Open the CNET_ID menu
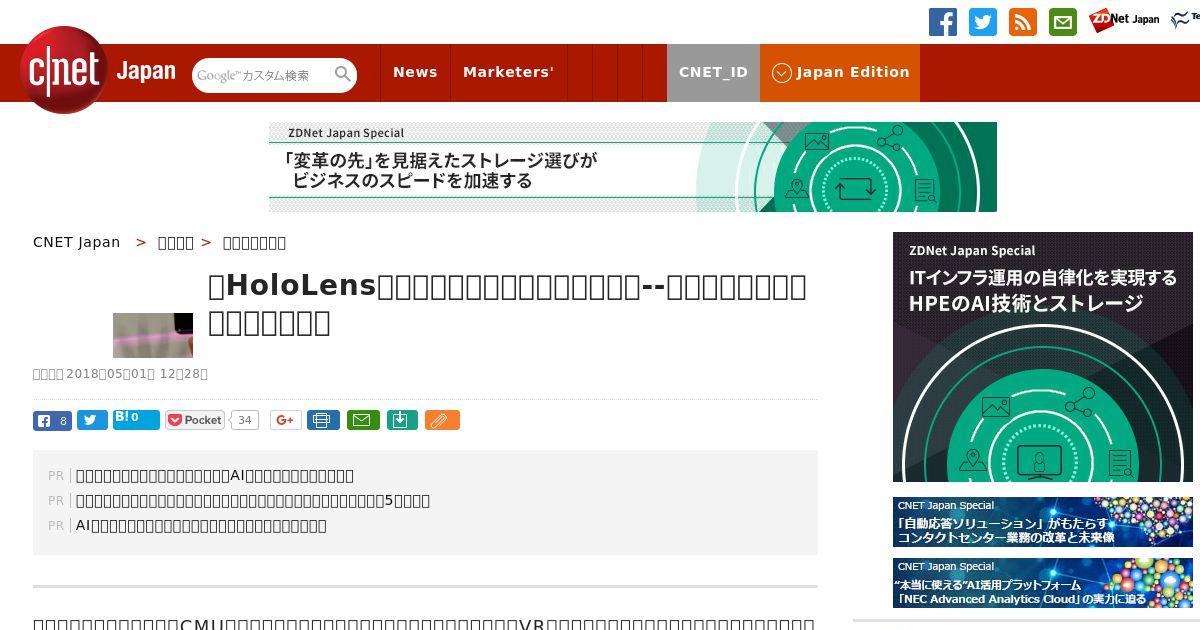1200x630 pixels. click(x=713, y=73)
